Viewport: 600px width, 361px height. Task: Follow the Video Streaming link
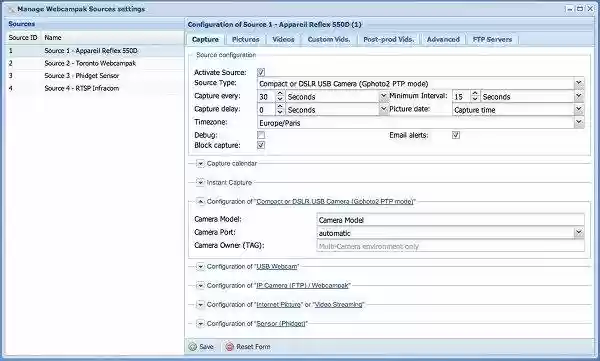coord(339,305)
